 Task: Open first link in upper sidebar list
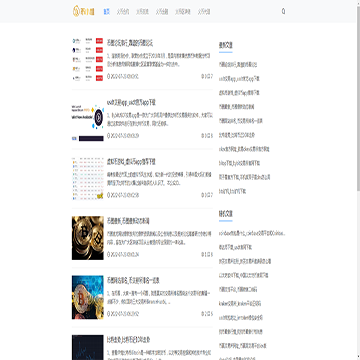pos(238,65)
